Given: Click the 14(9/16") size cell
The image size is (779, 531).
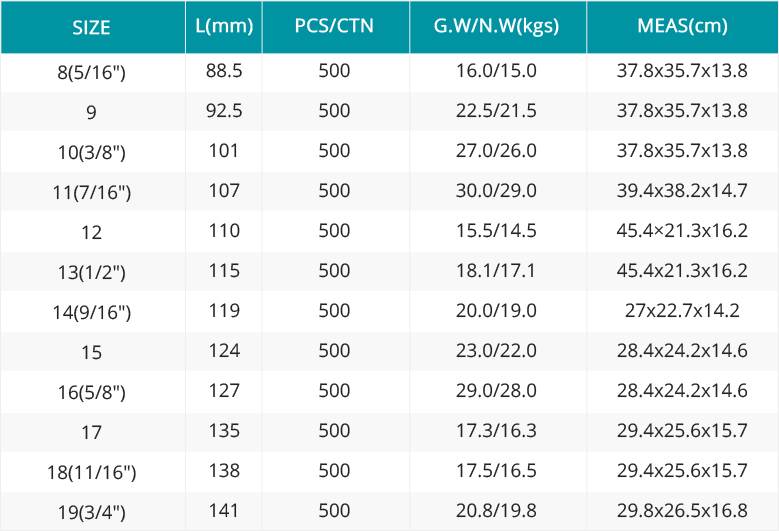Looking at the screenshot, I should click(x=92, y=312).
